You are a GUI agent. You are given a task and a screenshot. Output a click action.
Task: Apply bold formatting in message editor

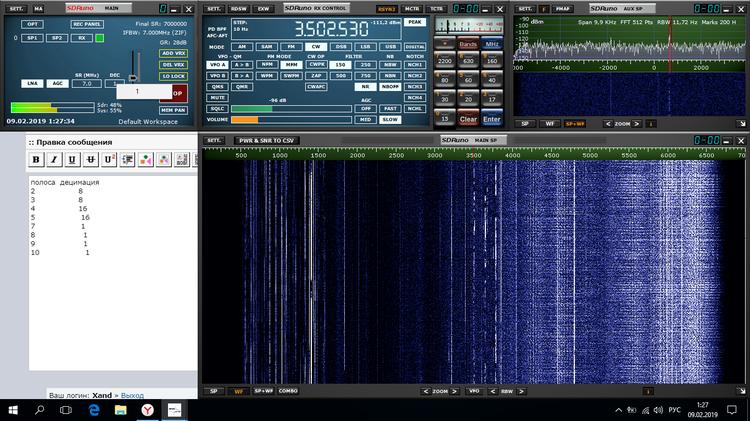[x=36, y=160]
